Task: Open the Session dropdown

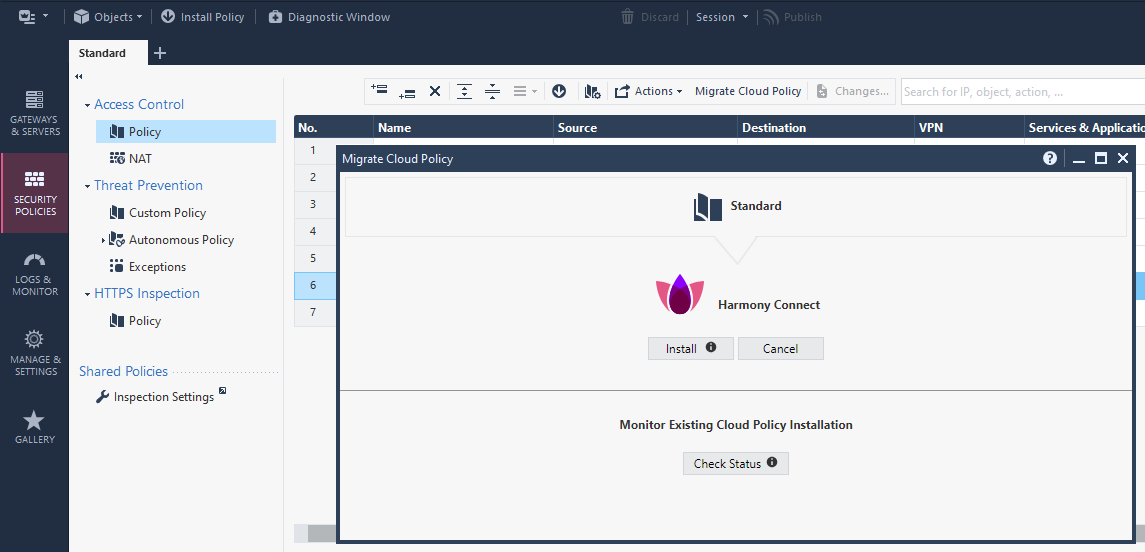Action: coord(721,17)
